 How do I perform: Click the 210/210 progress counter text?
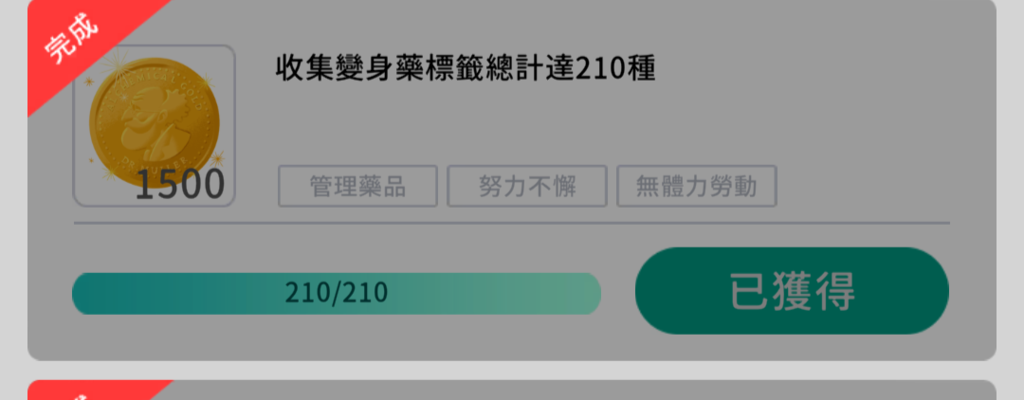point(336,293)
